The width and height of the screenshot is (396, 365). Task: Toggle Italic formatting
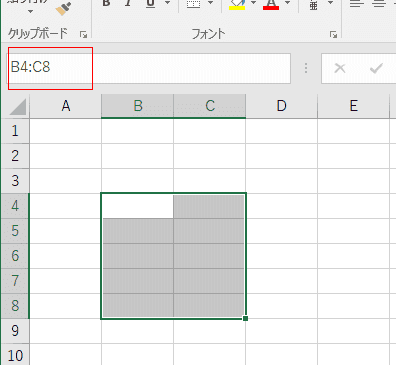click(x=128, y=3)
